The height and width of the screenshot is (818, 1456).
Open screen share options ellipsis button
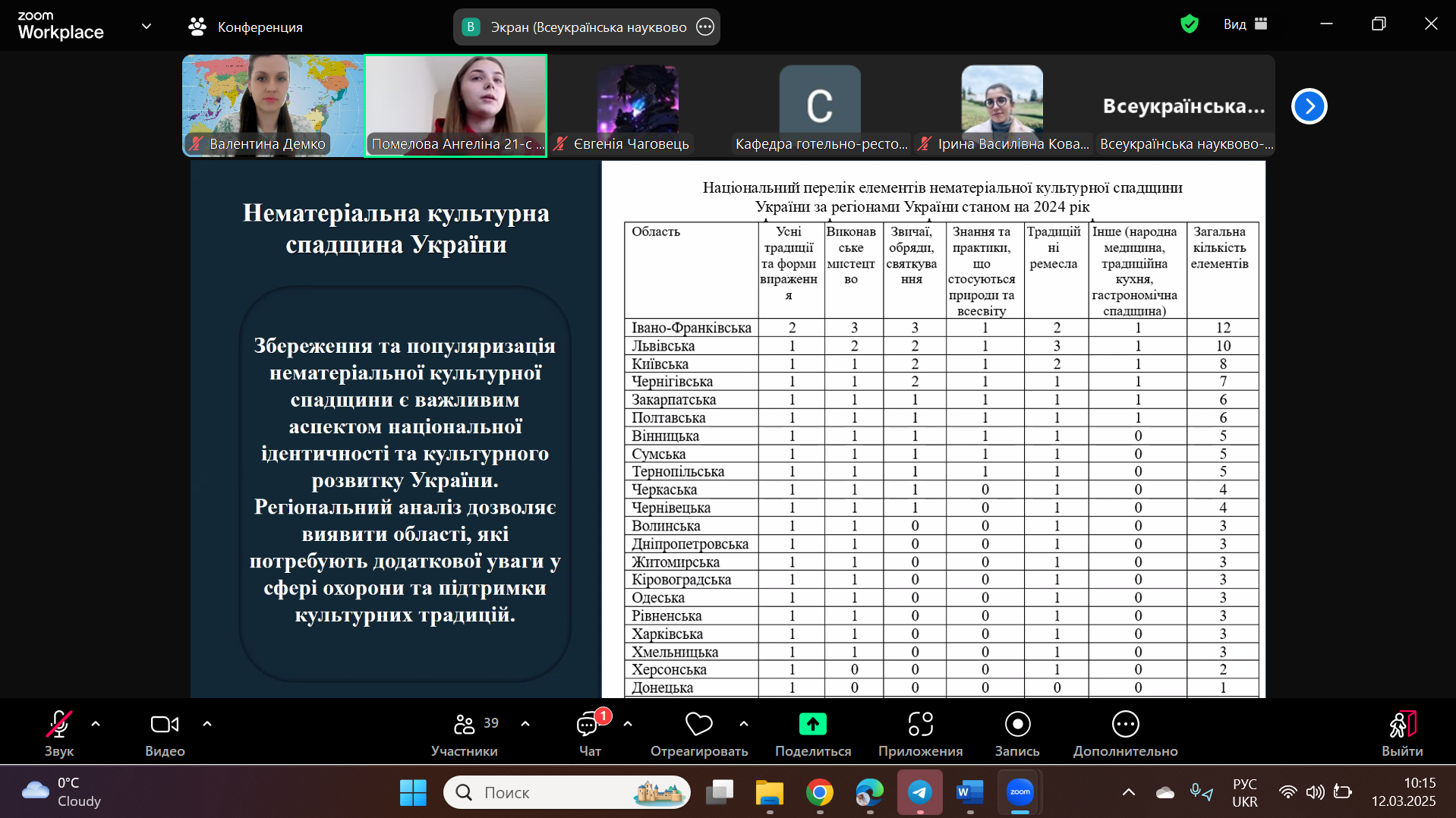[705, 27]
